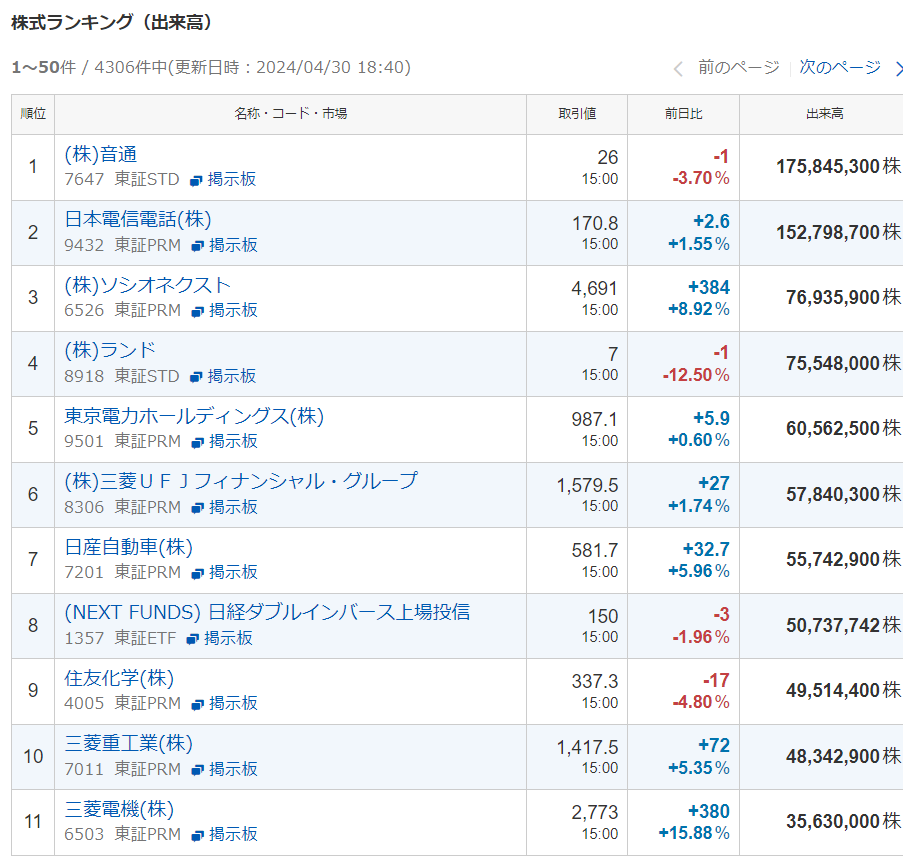Open the 掲示板 board icon for 音通
Screen dimensions: 903x856
(x=196, y=180)
